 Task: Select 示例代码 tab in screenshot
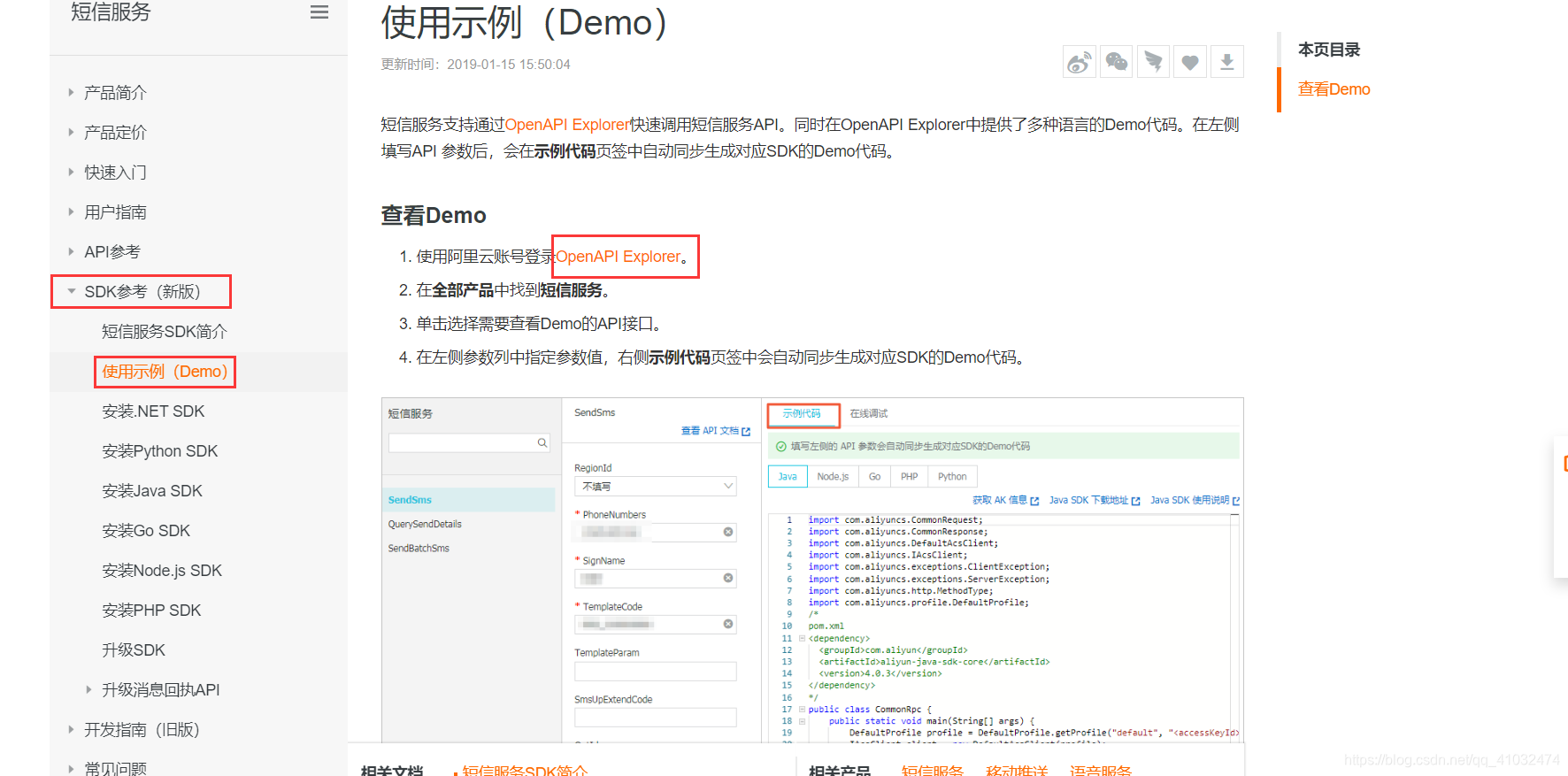(802, 413)
